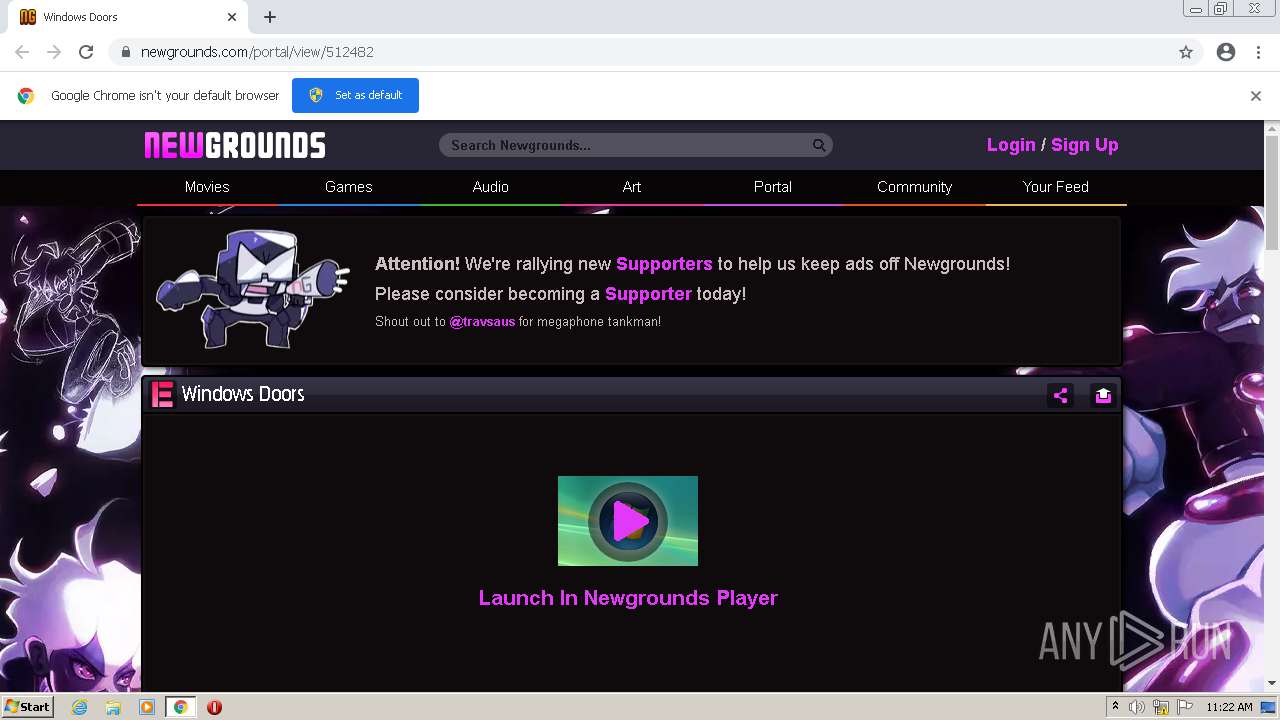Screen dimensions: 1280x720
Task: View site padlock information
Action: tap(125, 52)
